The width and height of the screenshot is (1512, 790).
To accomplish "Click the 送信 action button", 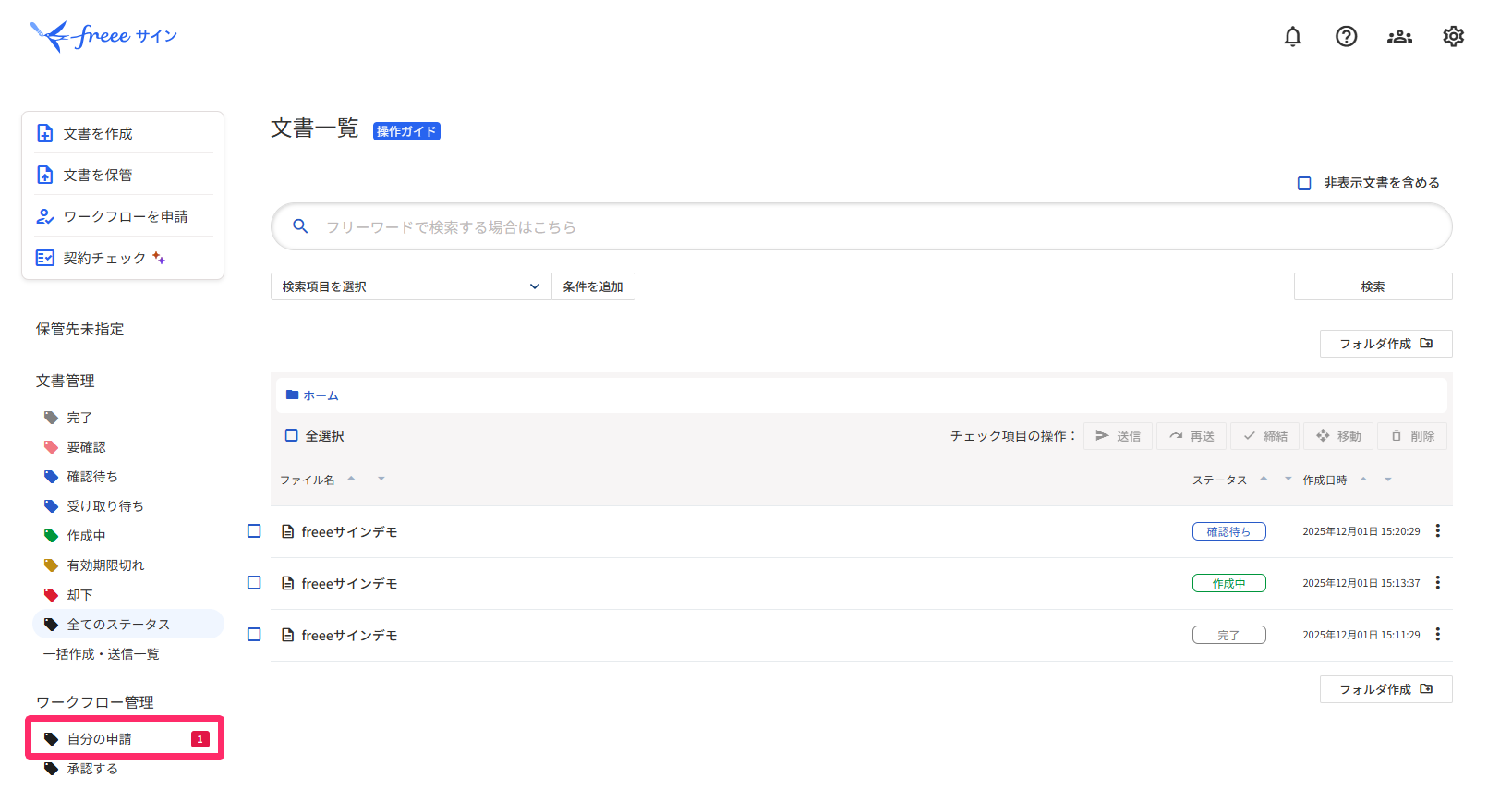I will [x=1118, y=436].
